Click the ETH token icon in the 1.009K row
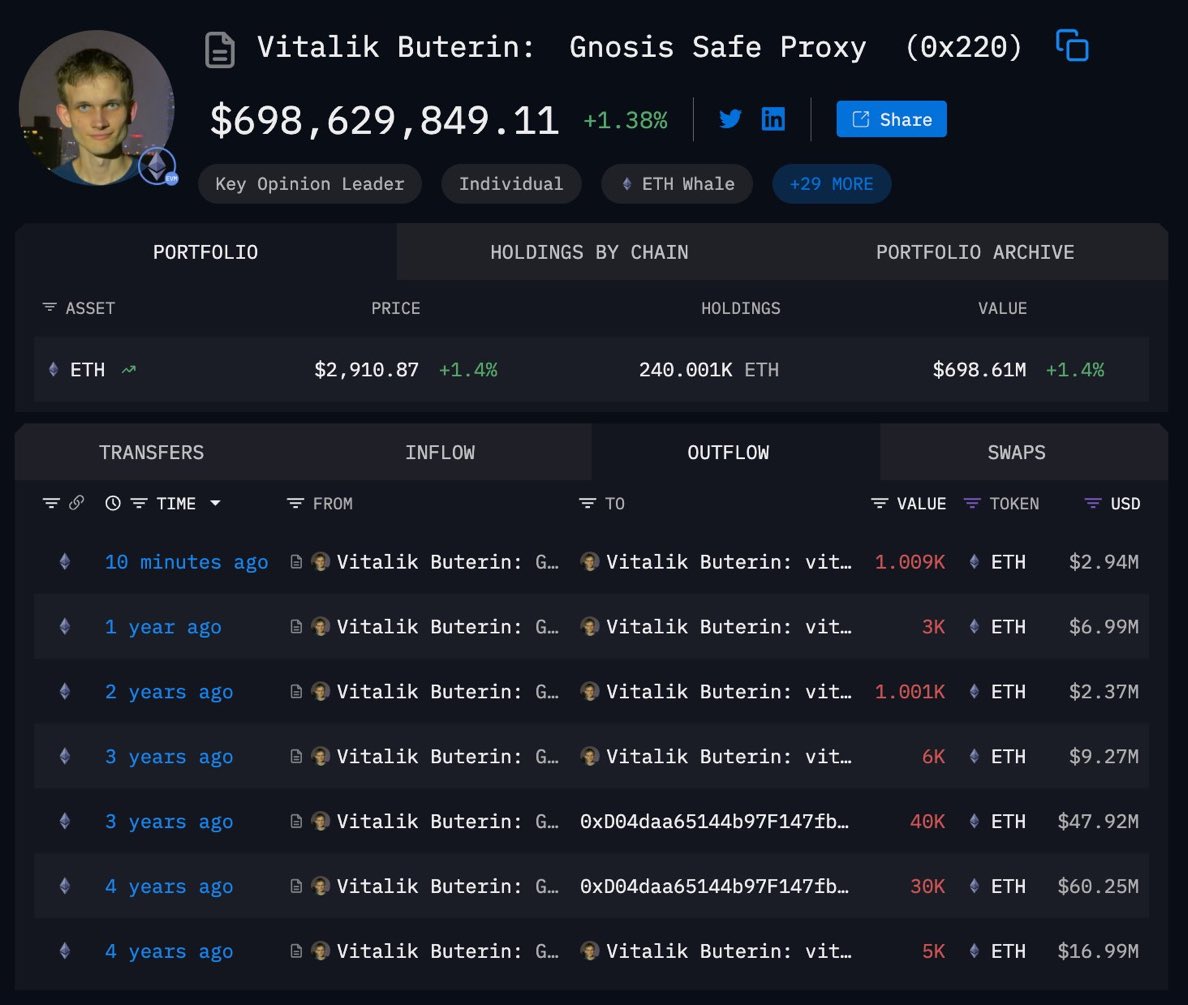The height and width of the screenshot is (1005, 1188). pyautogui.click(x=974, y=562)
